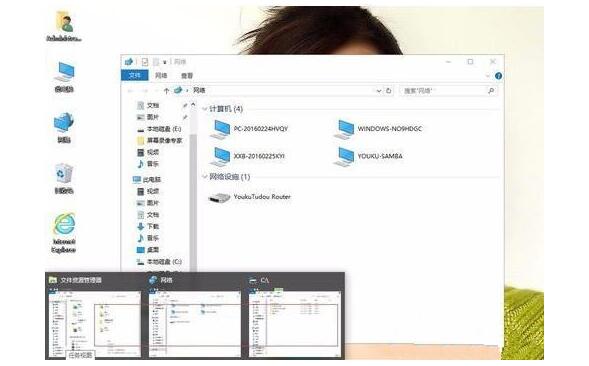Go forward with the forward arrow
Viewport: 589px width, 366px height.
(145, 91)
